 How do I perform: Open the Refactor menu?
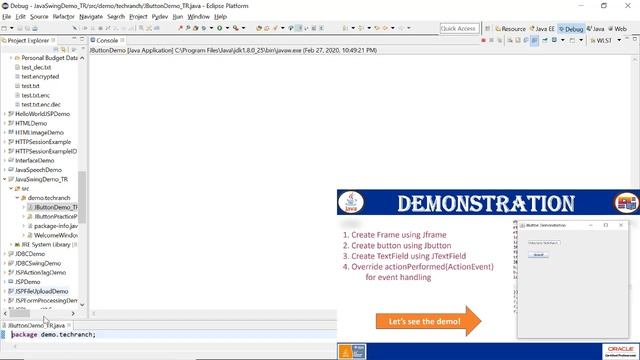[63, 17]
